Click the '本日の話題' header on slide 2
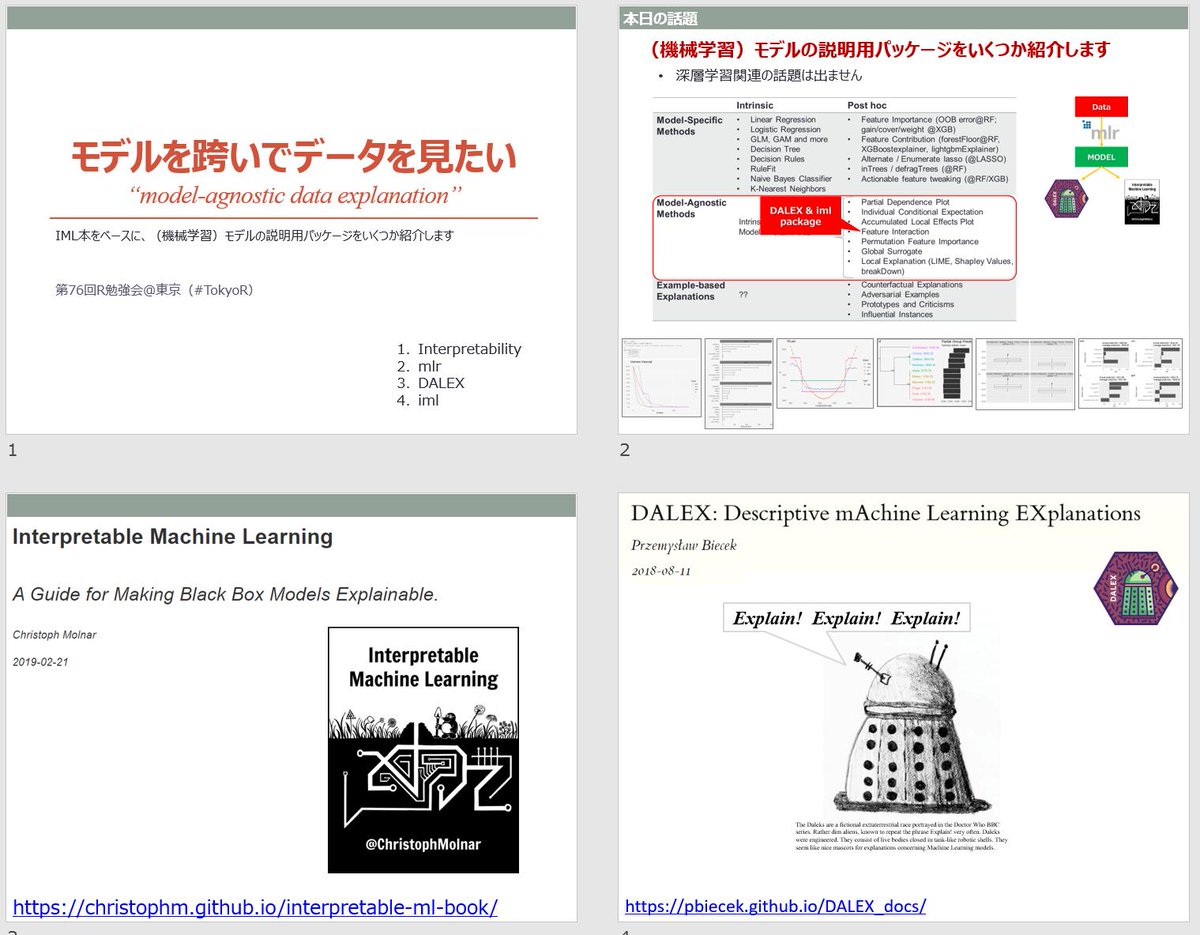This screenshot has width=1200, height=935. click(x=660, y=18)
